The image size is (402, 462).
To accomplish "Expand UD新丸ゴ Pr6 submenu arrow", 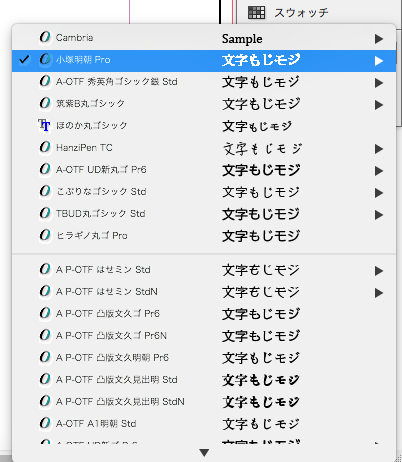I will pyautogui.click(x=379, y=171).
